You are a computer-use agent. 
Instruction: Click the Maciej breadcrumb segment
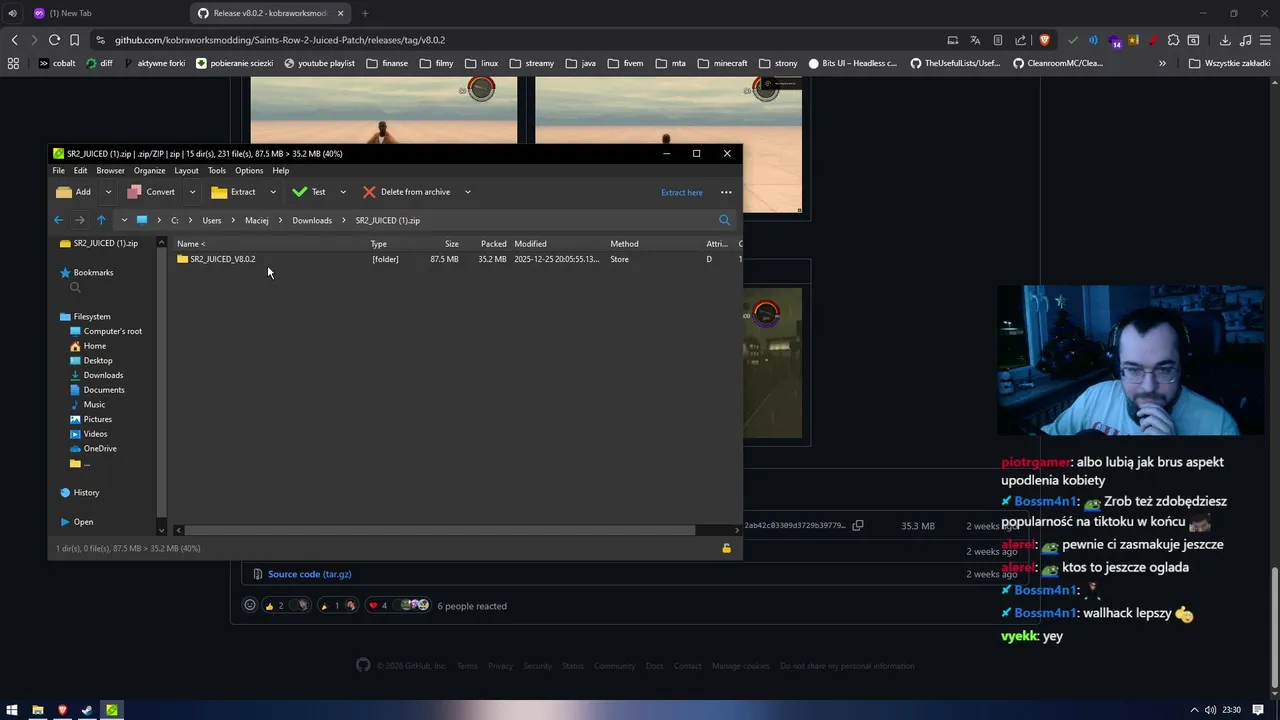[x=257, y=220]
